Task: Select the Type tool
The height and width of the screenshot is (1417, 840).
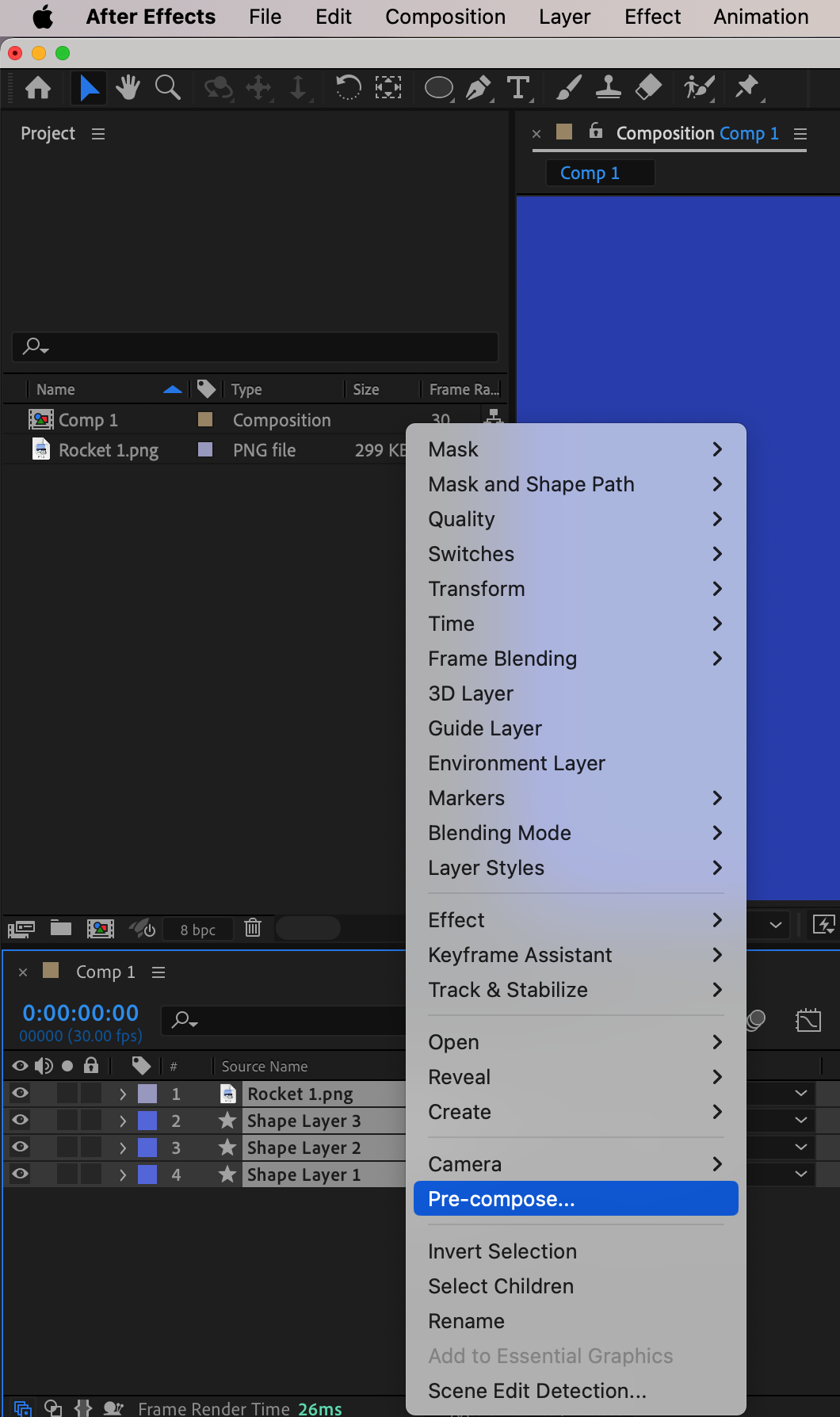Action: [518, 88]
